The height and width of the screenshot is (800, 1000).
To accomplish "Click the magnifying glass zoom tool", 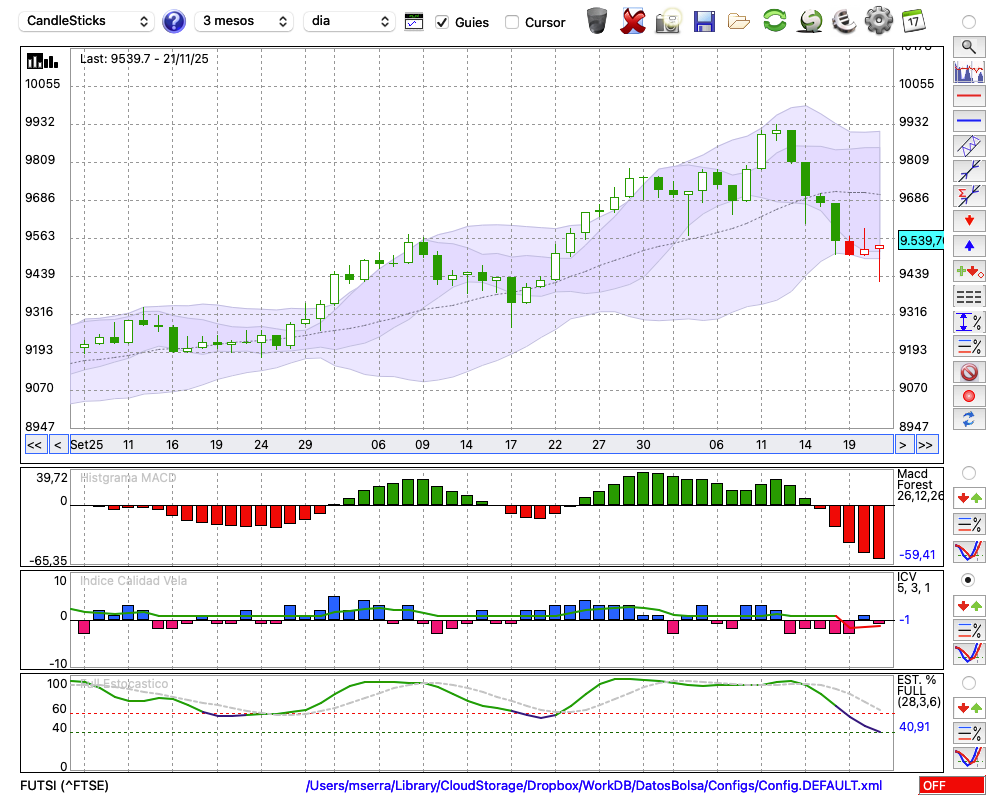I will click(969, 47).
